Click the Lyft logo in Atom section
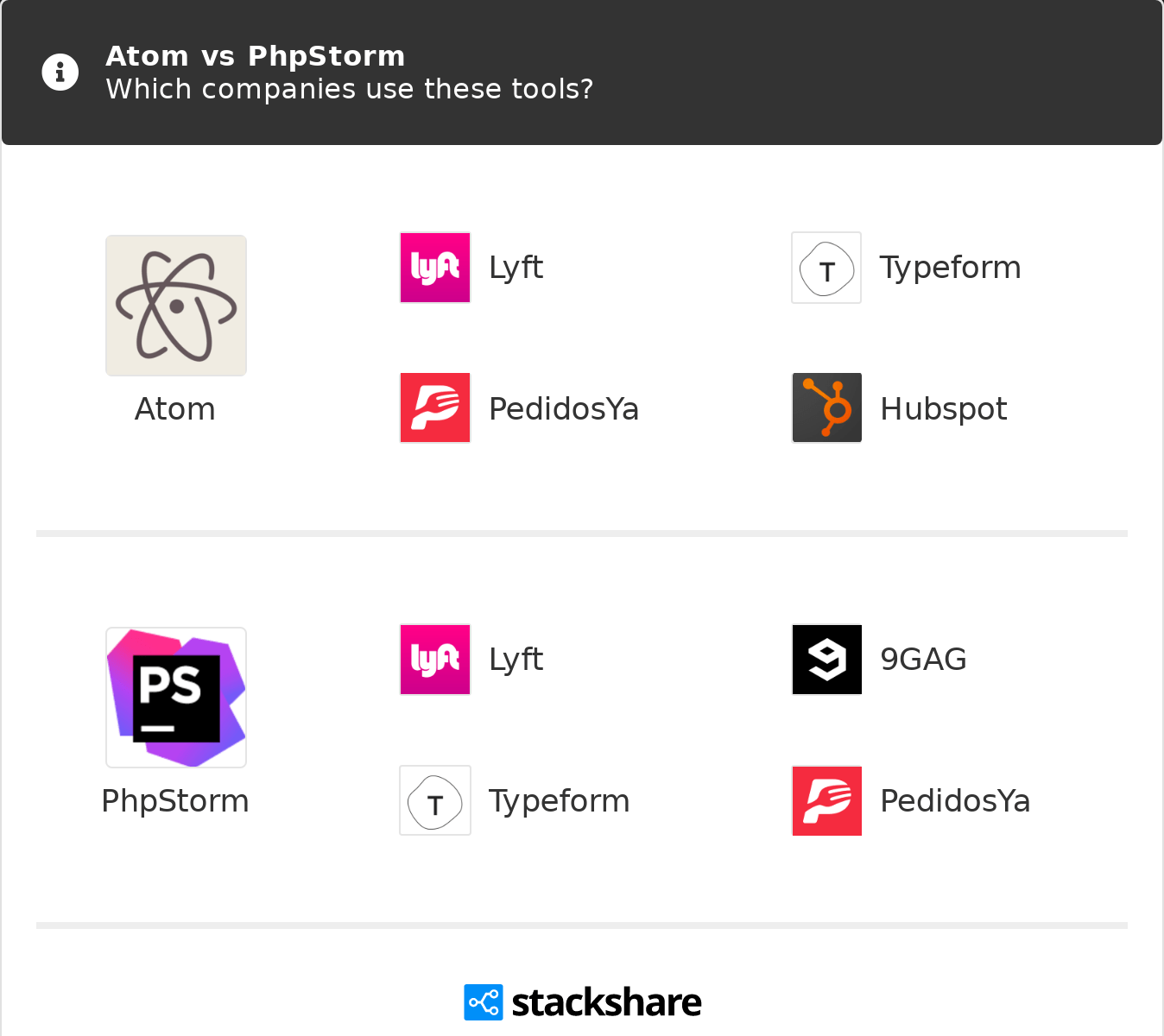Viewport: 1164px width, 1036px height. coord(435,268)
